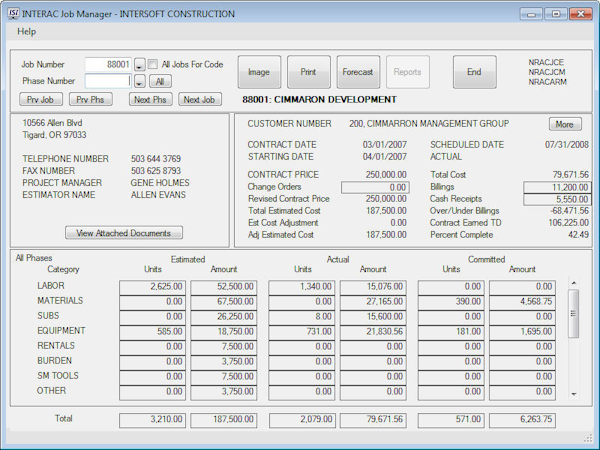Toggle All Jobs For Code checkbox
Screen dimensions: 600x450
(x=154, y=64)
